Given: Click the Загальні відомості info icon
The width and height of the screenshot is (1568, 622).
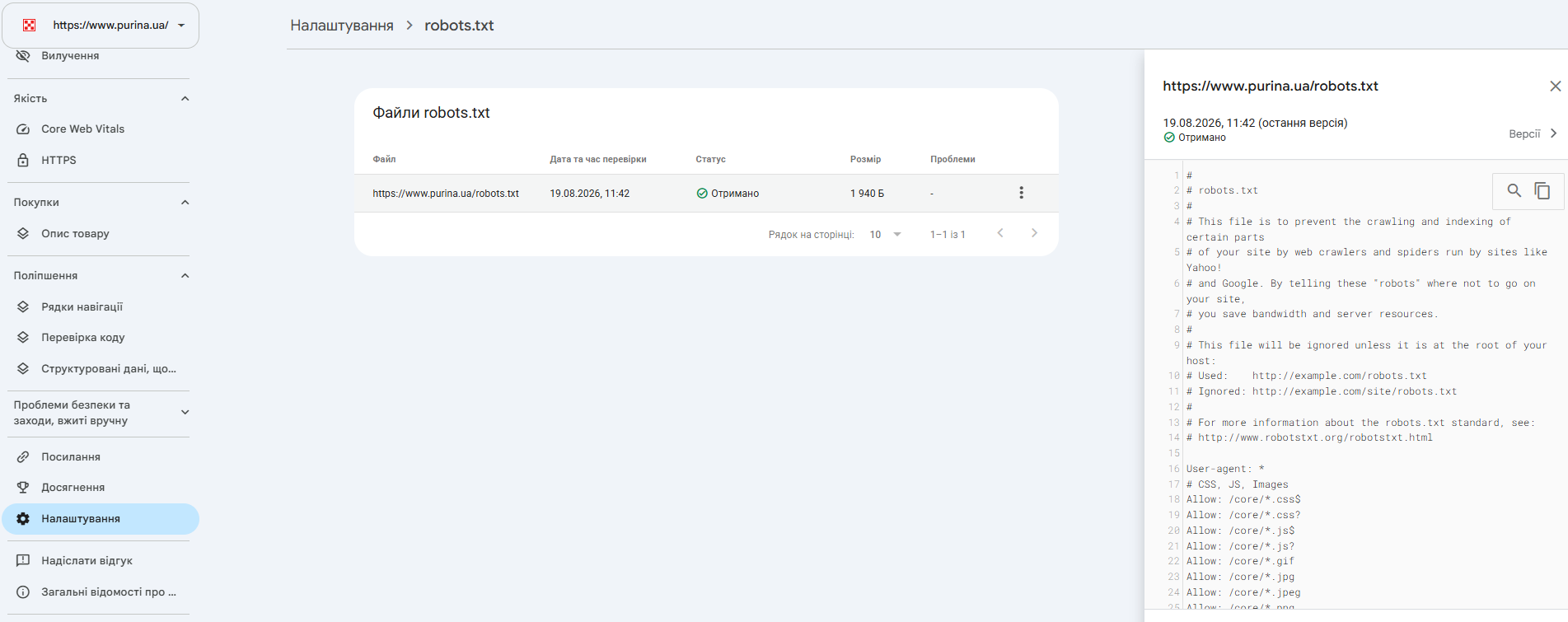Looking at the screenshot, I should (x=23, y=592).
